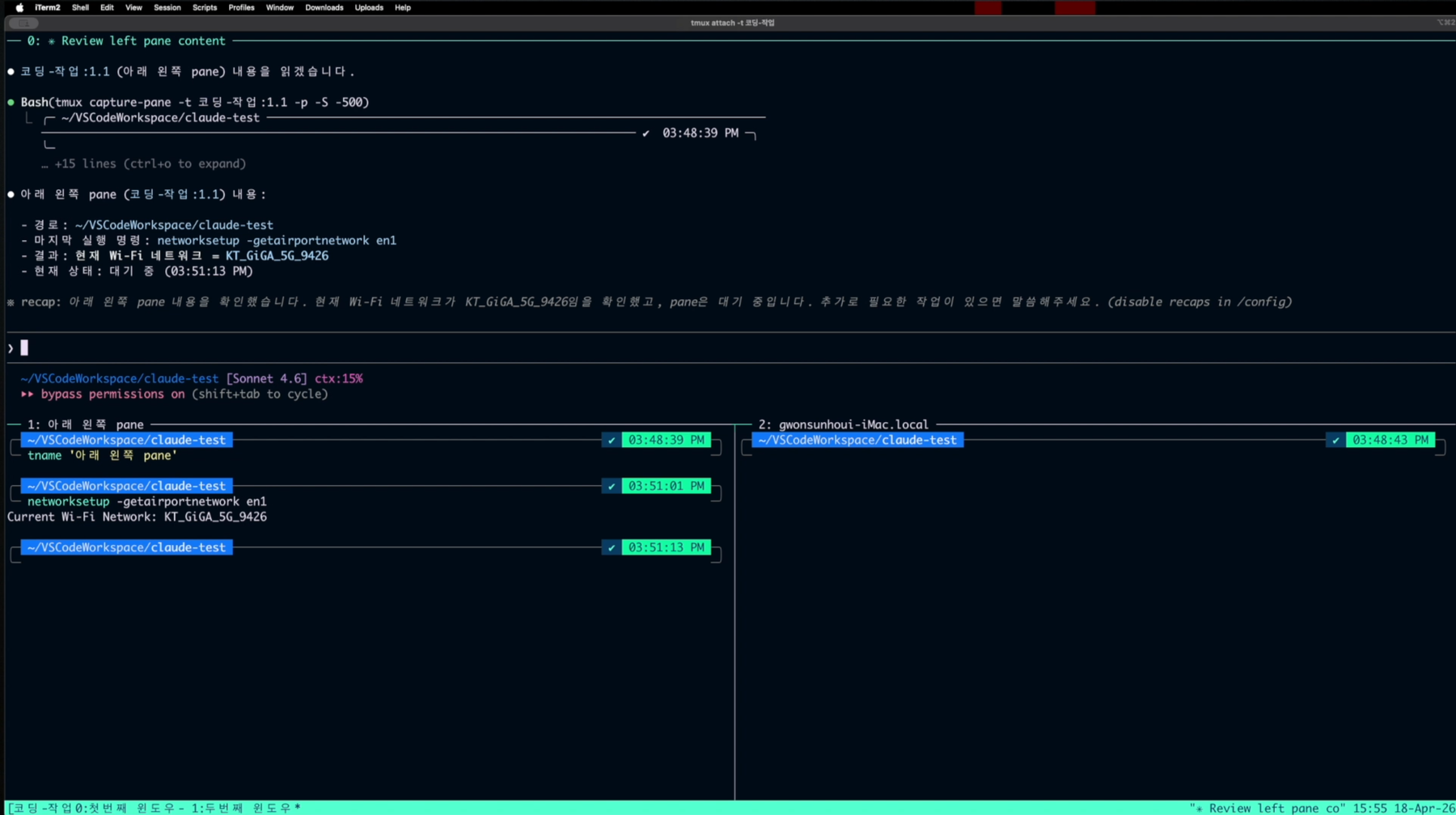Open the View menu
1456x815 pixels.
pos(133,7)
